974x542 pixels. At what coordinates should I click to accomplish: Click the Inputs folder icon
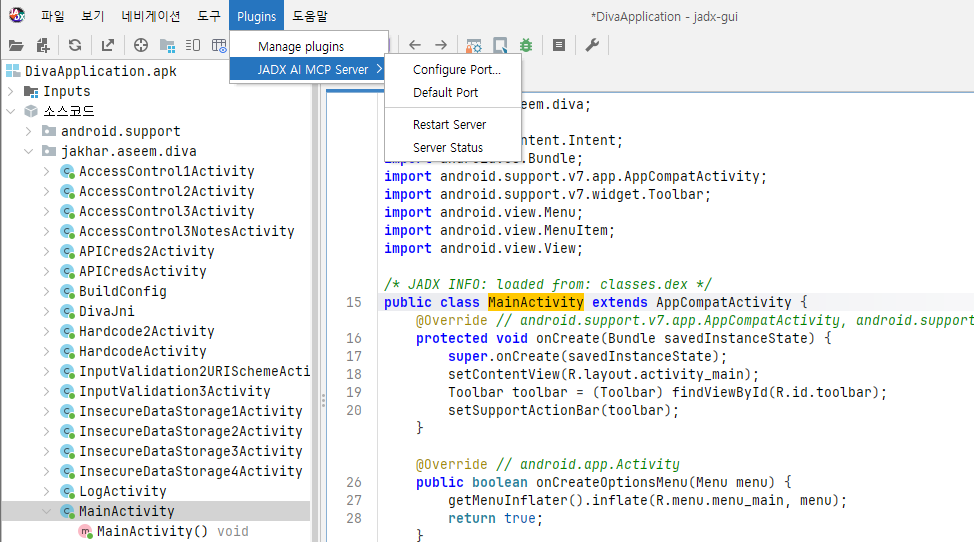(x=31, y=91)
